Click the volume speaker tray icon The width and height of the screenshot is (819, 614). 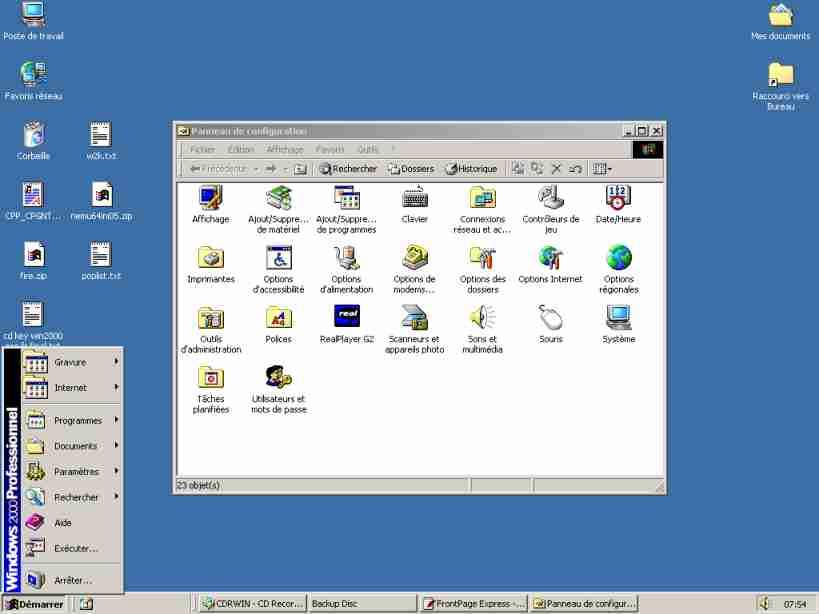pyautogui.click(x=766, y=604)
